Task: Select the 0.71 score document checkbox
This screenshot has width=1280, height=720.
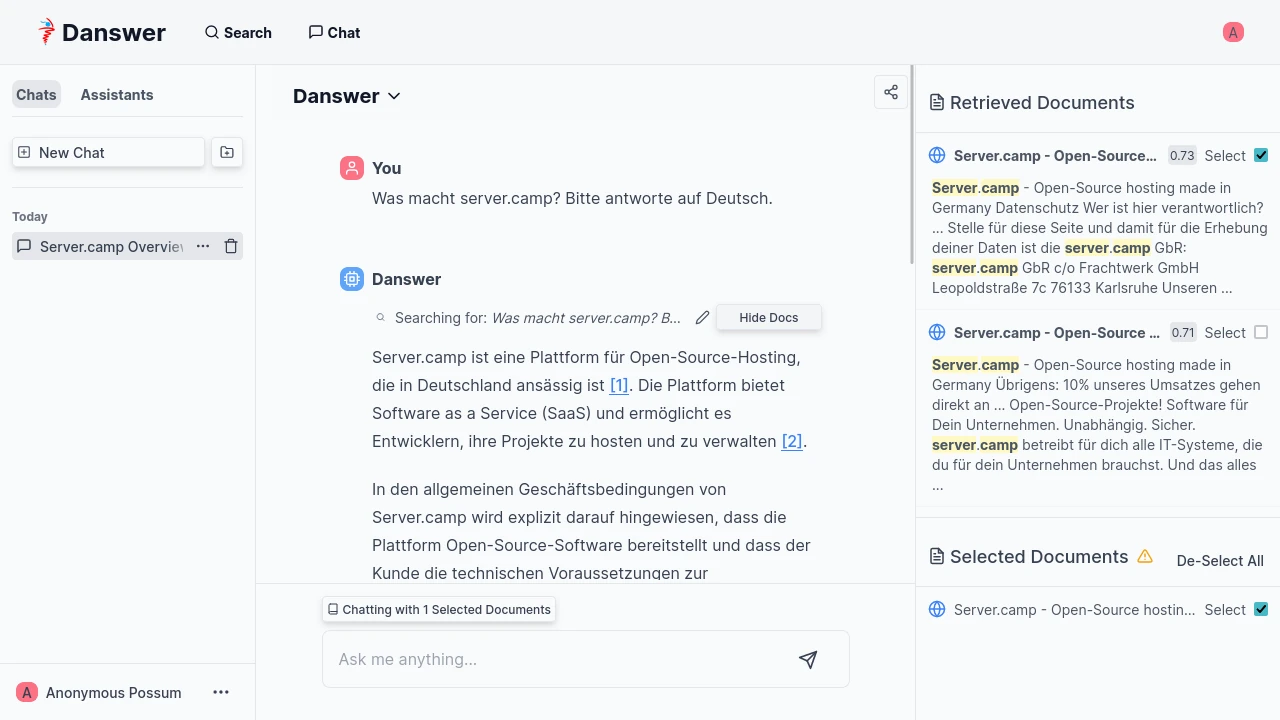Action: [x=1261, y=332]
